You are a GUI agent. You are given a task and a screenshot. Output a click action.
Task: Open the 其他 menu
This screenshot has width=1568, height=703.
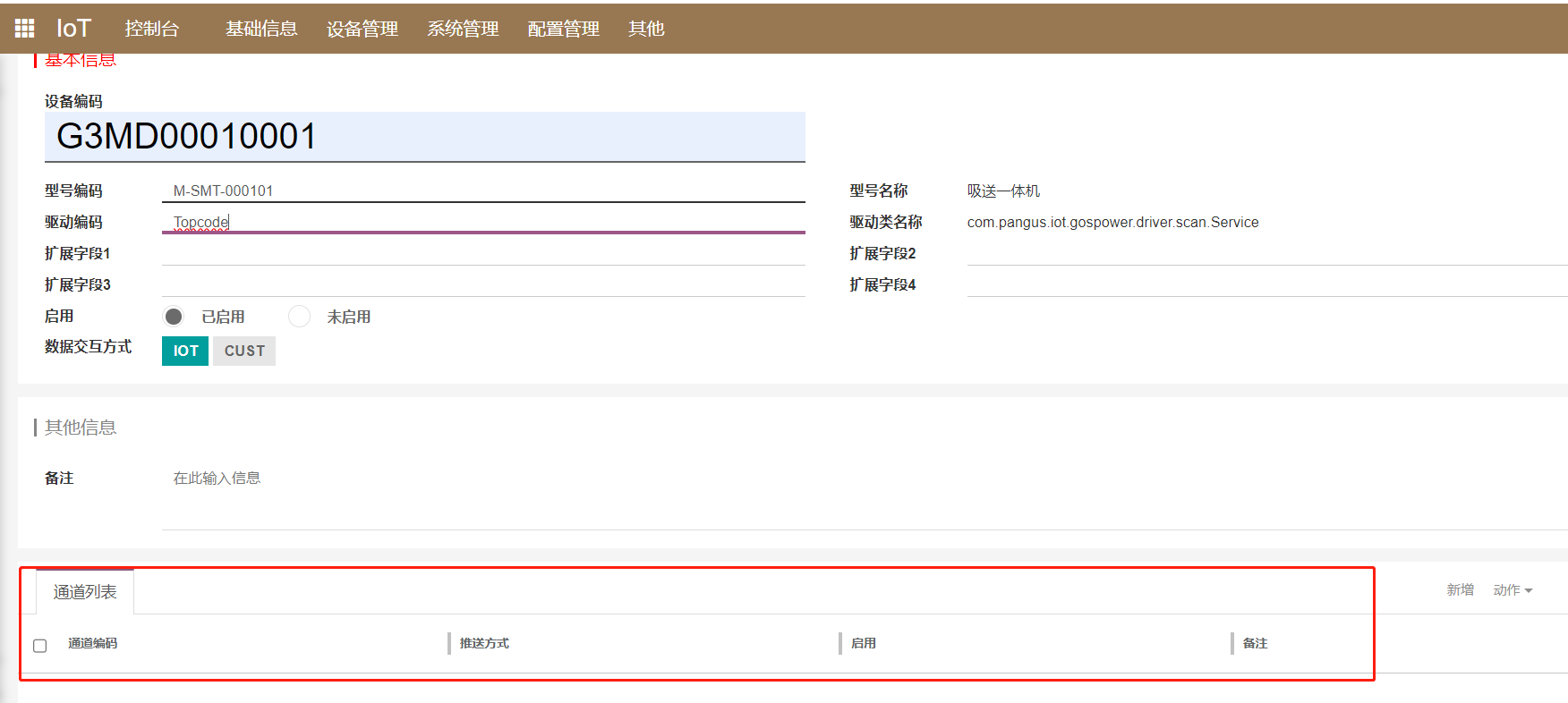pos(646,29)
